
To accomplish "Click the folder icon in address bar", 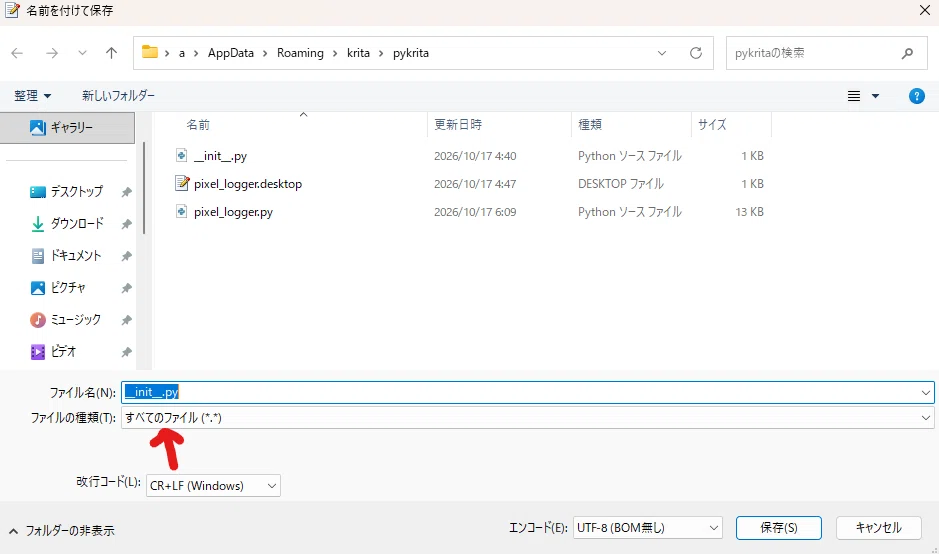I will click(x=150, y=53).
